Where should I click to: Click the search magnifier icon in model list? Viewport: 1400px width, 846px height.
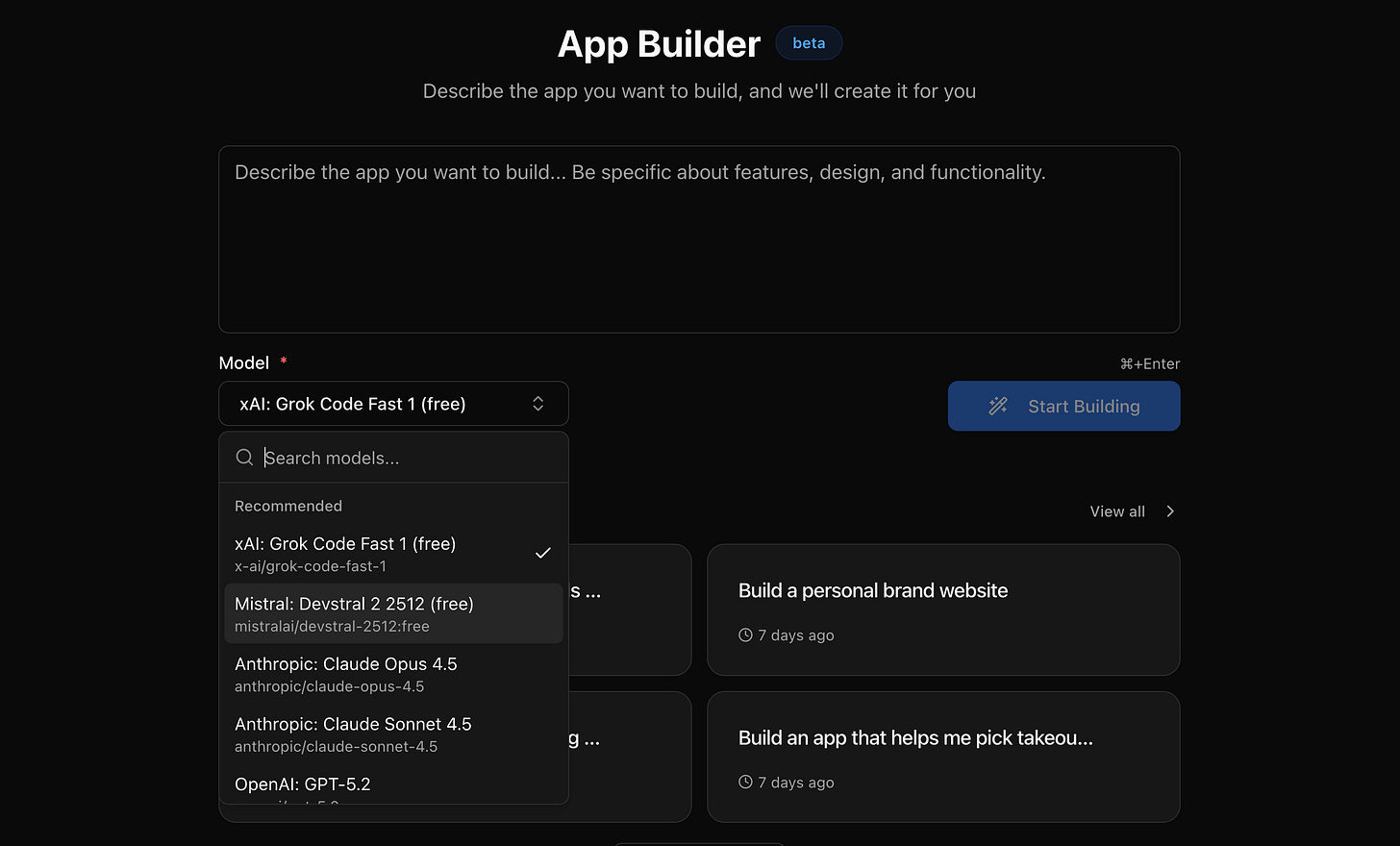coord(244,458)
